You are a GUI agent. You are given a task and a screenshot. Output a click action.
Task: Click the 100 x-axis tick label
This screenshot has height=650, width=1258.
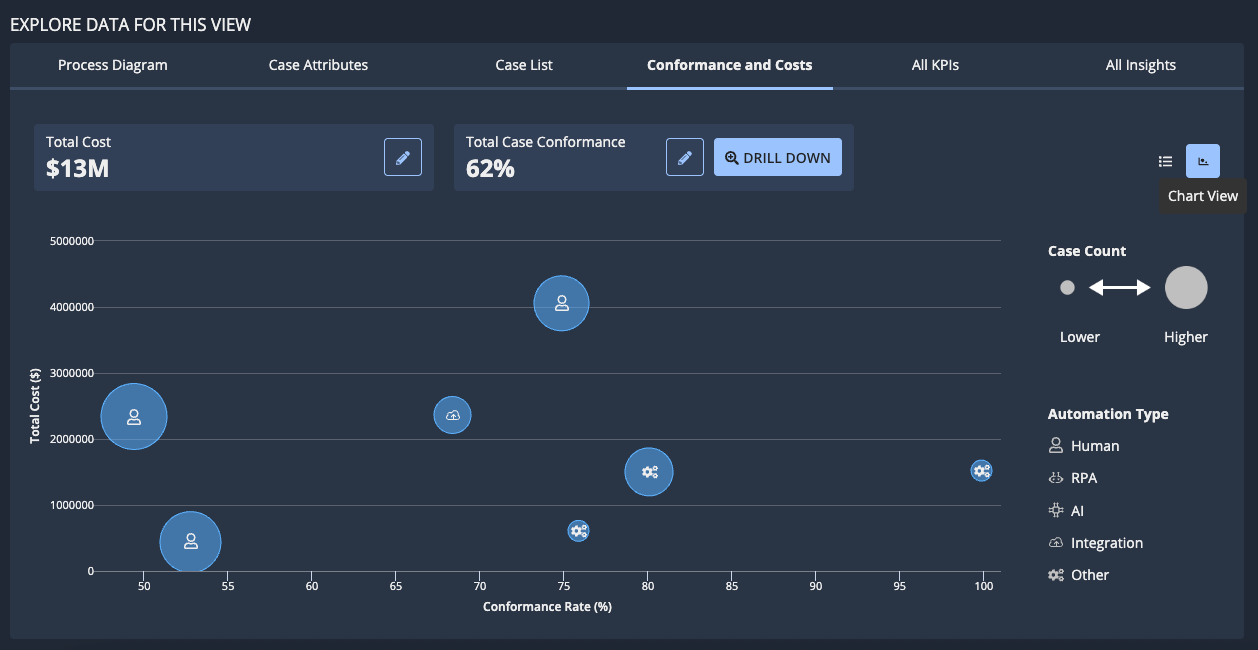click(983, 585)
